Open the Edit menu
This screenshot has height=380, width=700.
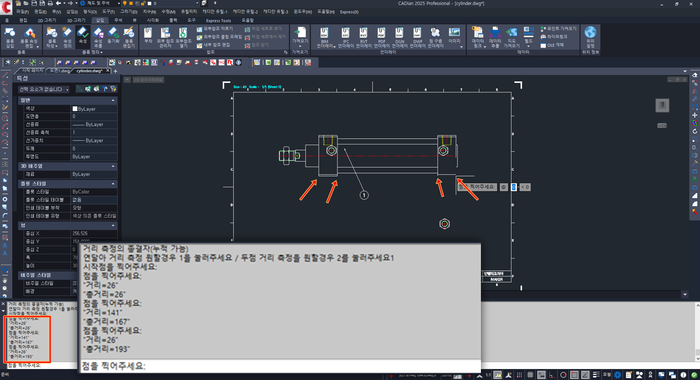41,12
